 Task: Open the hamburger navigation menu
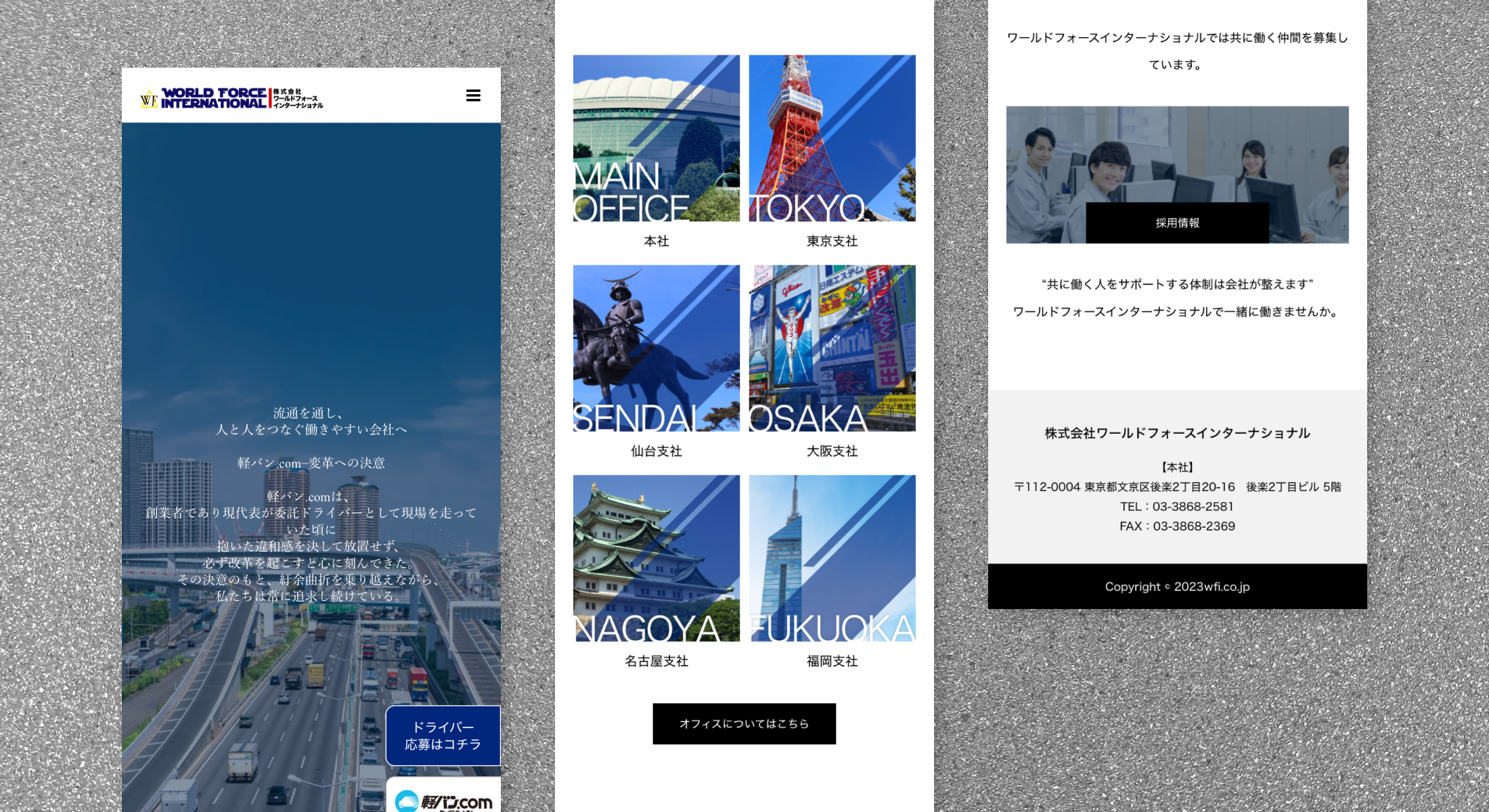pos(472,96)
